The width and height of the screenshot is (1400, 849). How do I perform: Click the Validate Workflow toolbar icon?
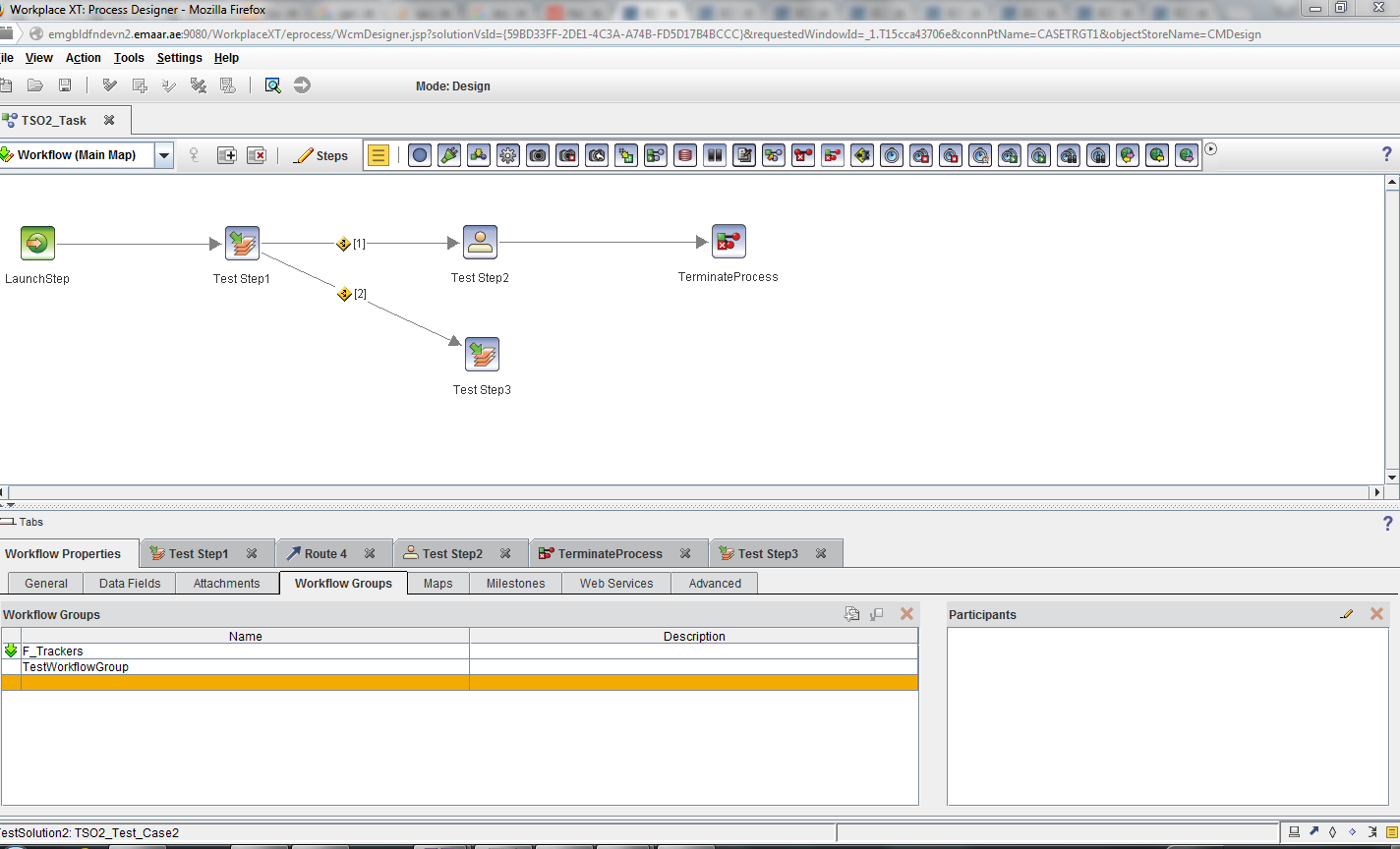point(109,85)
